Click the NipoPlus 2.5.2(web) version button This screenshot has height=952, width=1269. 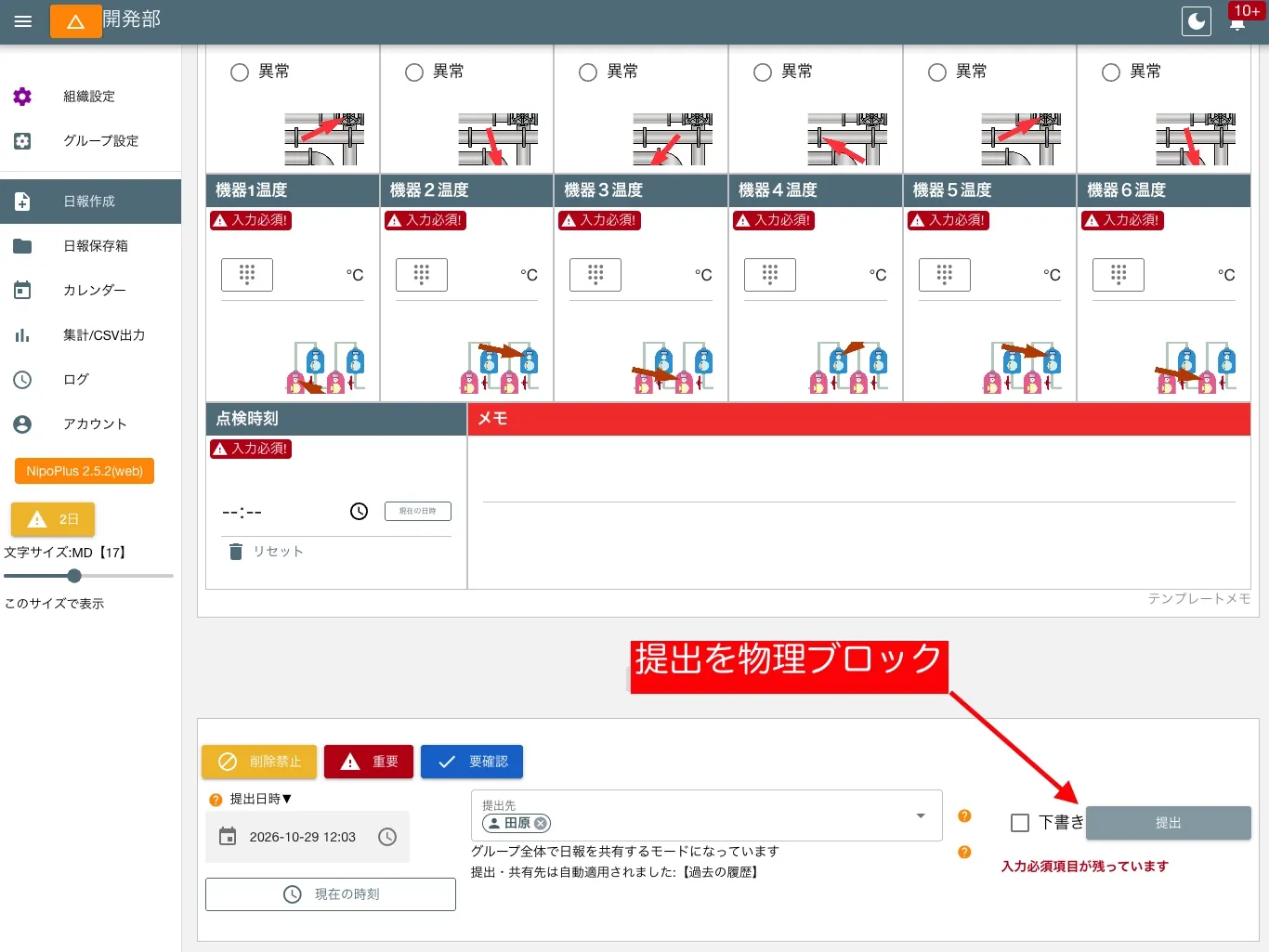coord(85,471)
